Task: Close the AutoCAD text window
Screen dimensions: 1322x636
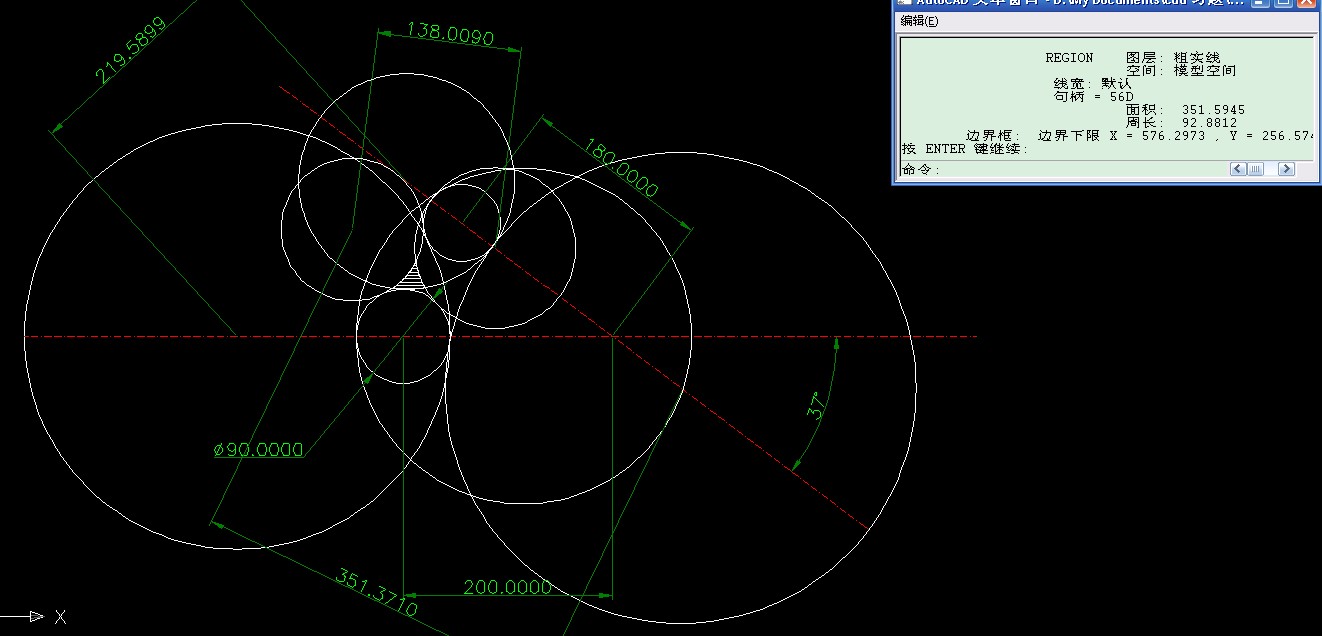Action: point(1306,3)
